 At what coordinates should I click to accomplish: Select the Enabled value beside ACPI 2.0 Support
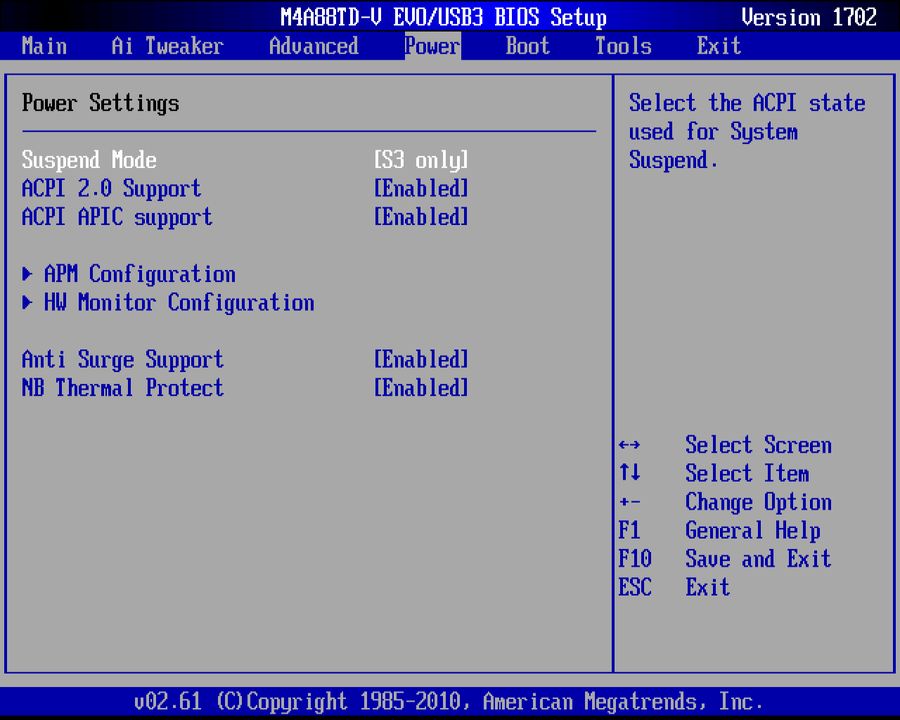pos(420,188)
